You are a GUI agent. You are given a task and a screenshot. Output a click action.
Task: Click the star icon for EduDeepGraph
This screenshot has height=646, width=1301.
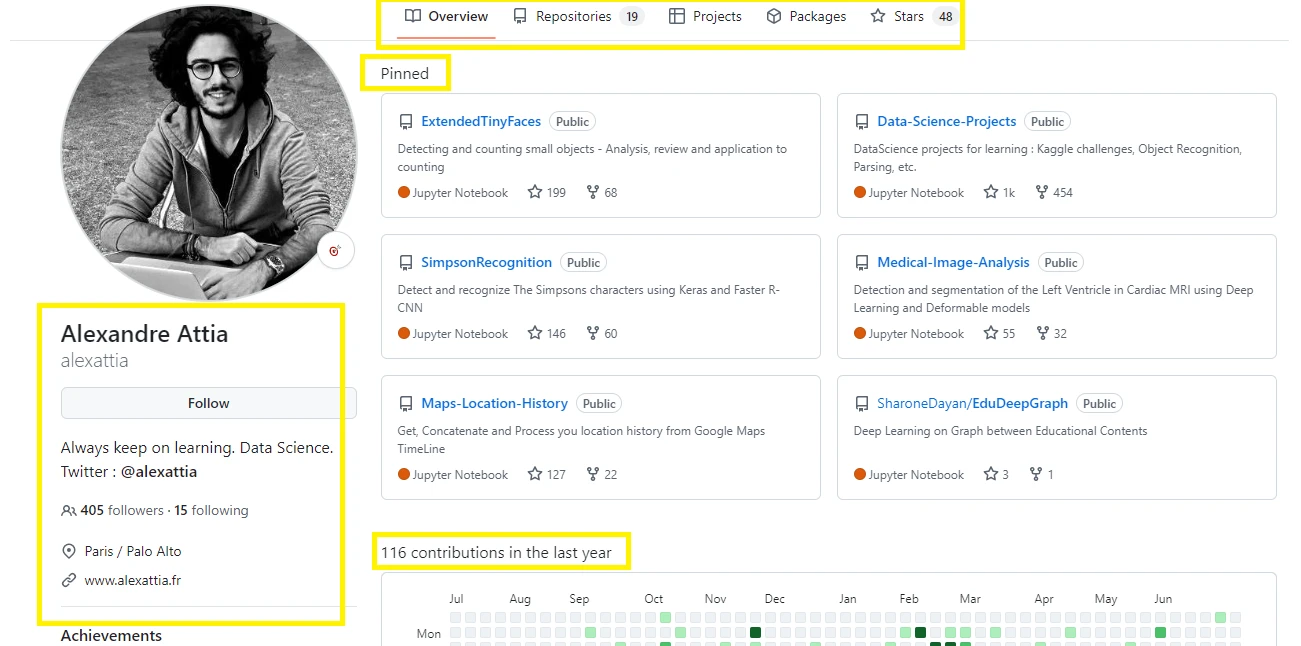click(x=991, y=474)
